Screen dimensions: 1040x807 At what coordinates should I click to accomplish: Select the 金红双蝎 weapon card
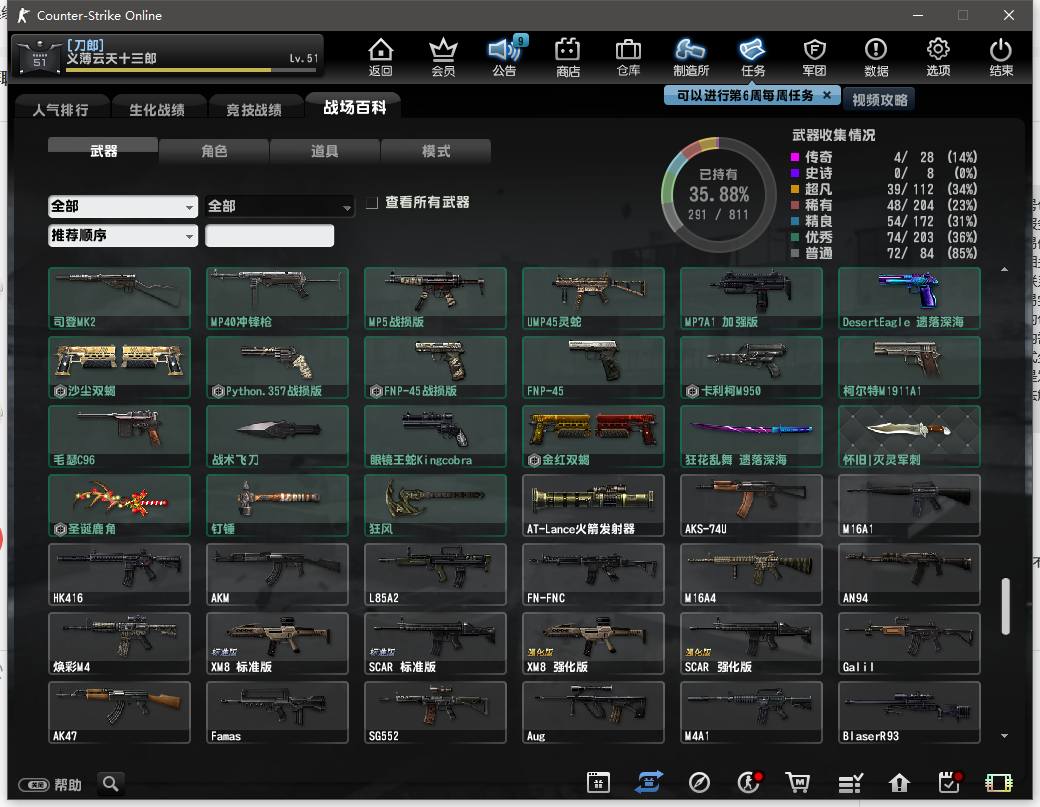593,436
